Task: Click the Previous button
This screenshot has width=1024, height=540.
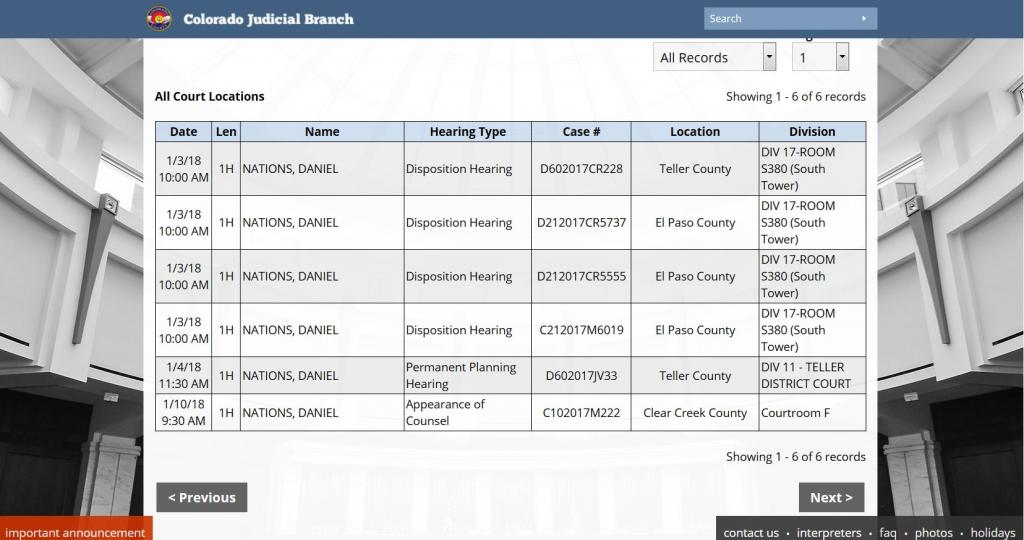Action: pos(201,497)
